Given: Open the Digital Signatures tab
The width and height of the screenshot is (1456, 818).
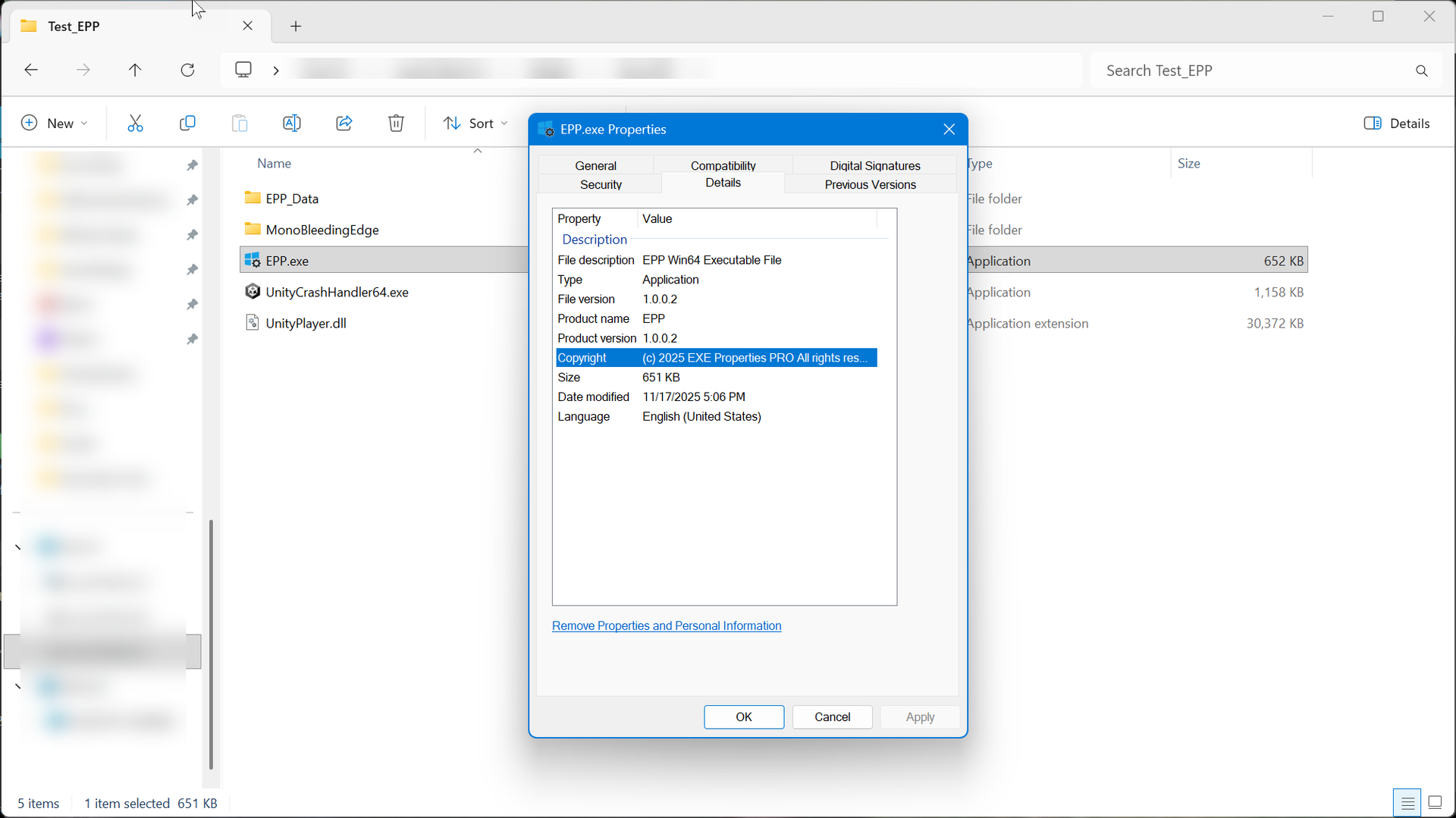Looking at the screenshot, I should pos(874,165).
